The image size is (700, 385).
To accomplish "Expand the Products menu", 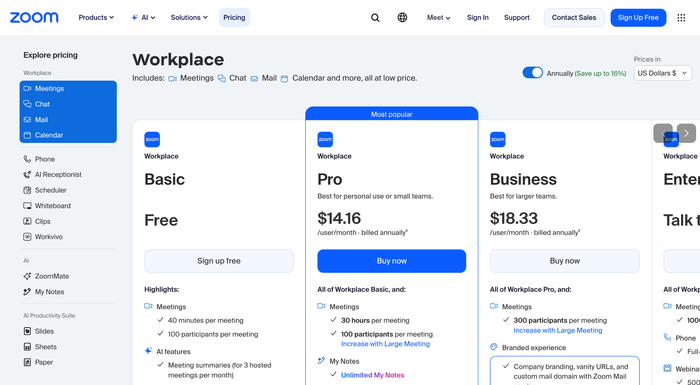I will click(96, 17).
